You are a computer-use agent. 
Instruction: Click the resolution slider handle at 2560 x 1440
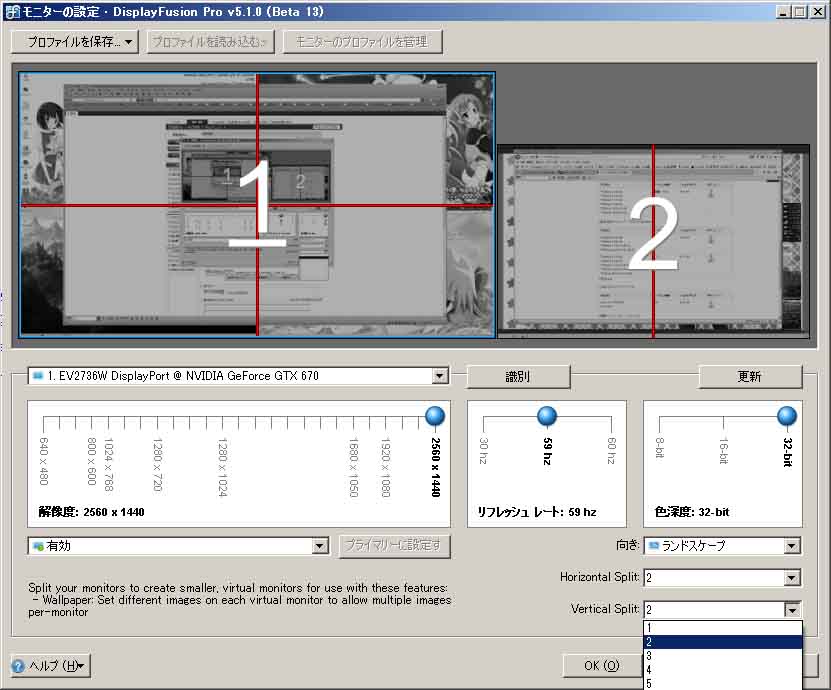[x=434, y=416]
